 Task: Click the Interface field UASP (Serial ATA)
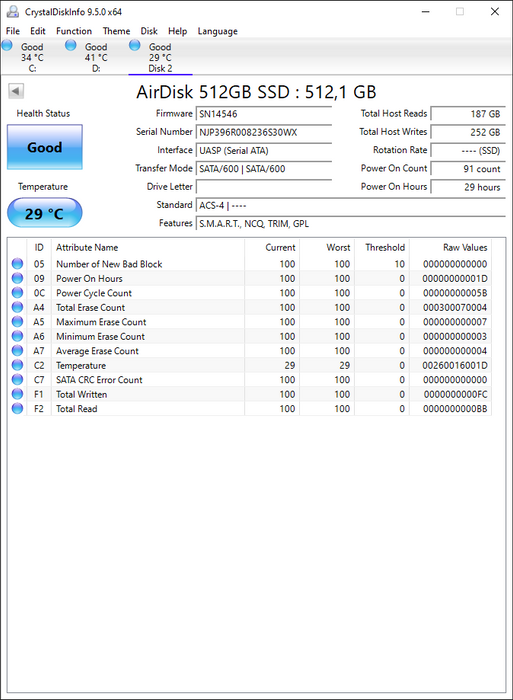264,150
